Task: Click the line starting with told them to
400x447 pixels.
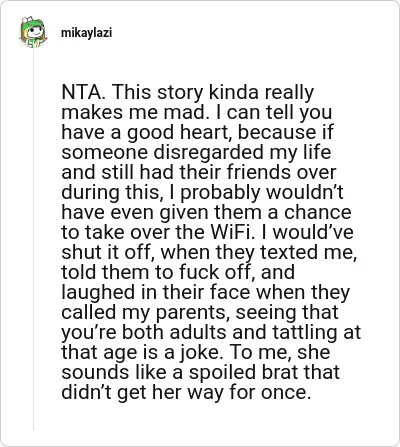Action: [178, 272]
